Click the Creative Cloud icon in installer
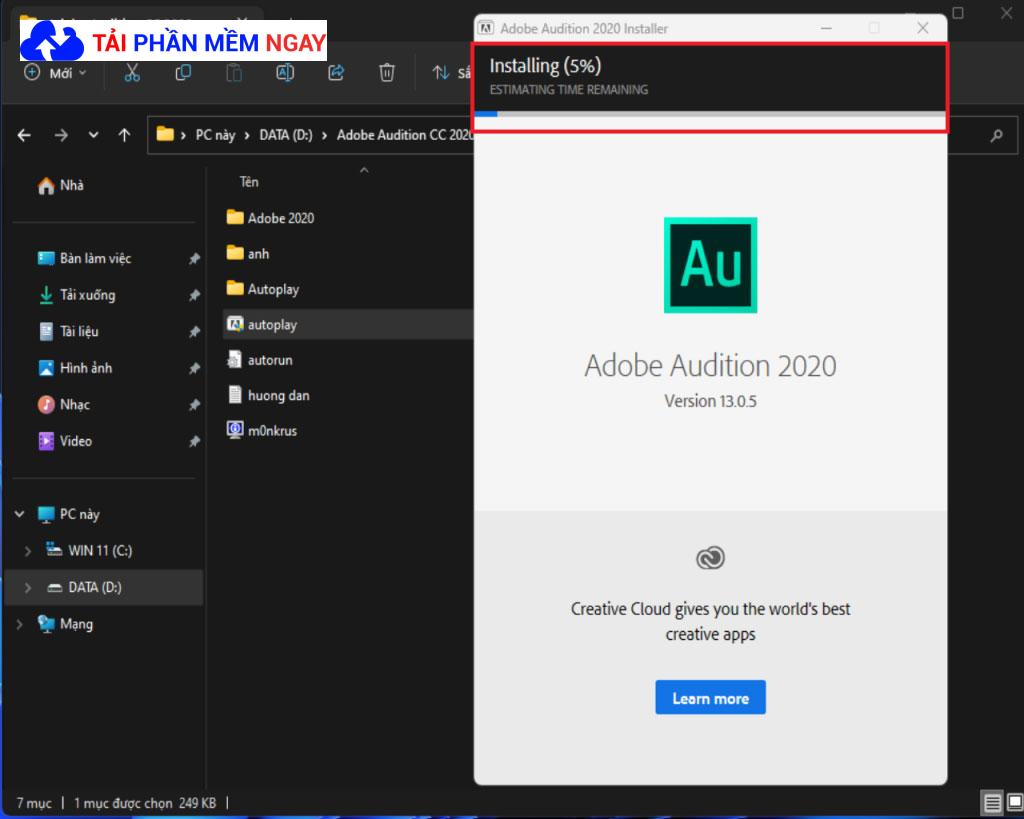This screenshot has width=1024, height=819. (710, 558)
